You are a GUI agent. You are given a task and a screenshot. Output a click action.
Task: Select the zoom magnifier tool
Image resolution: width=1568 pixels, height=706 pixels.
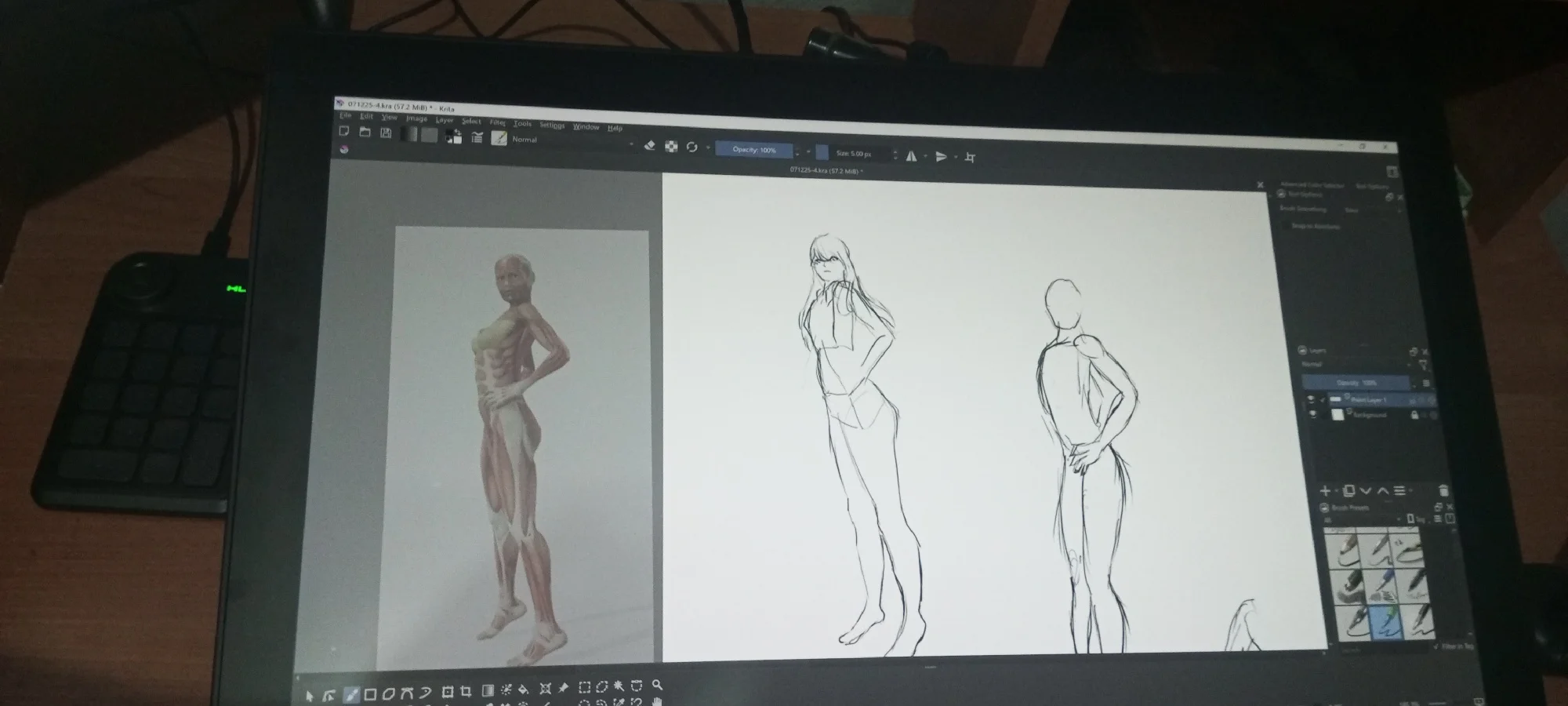pyautogui.click(x=657, y=686)
